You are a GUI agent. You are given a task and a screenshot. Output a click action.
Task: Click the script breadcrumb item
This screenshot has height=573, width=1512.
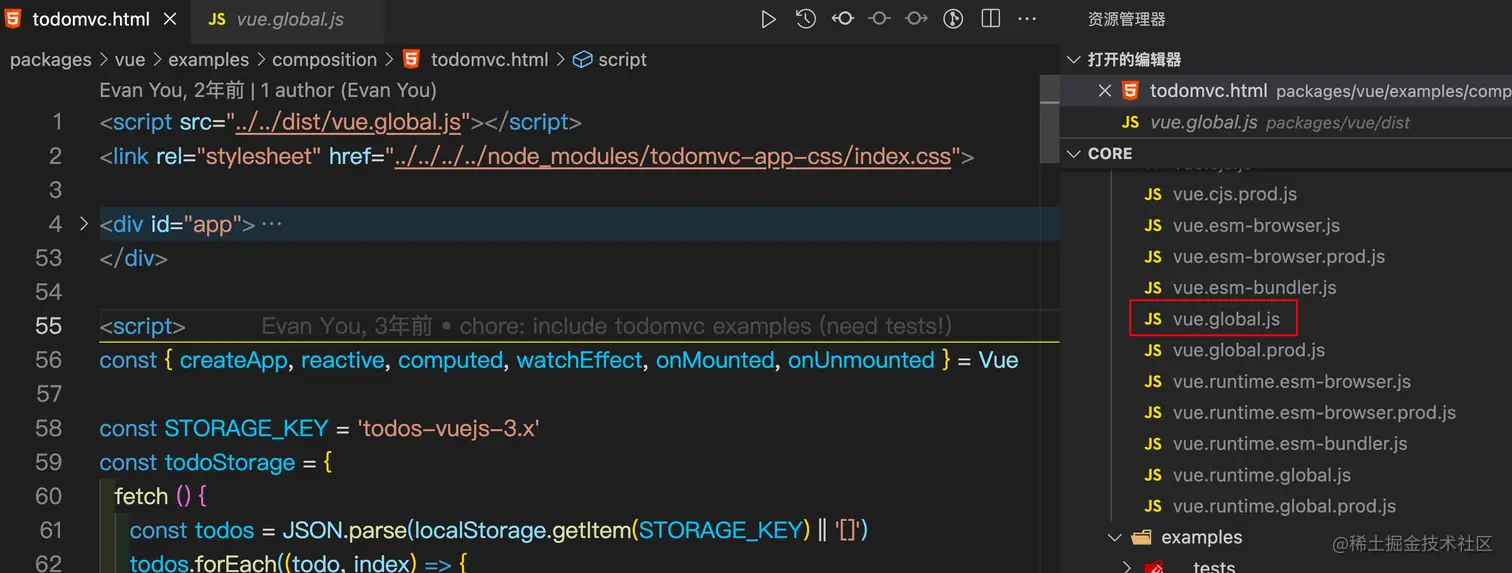622,60
